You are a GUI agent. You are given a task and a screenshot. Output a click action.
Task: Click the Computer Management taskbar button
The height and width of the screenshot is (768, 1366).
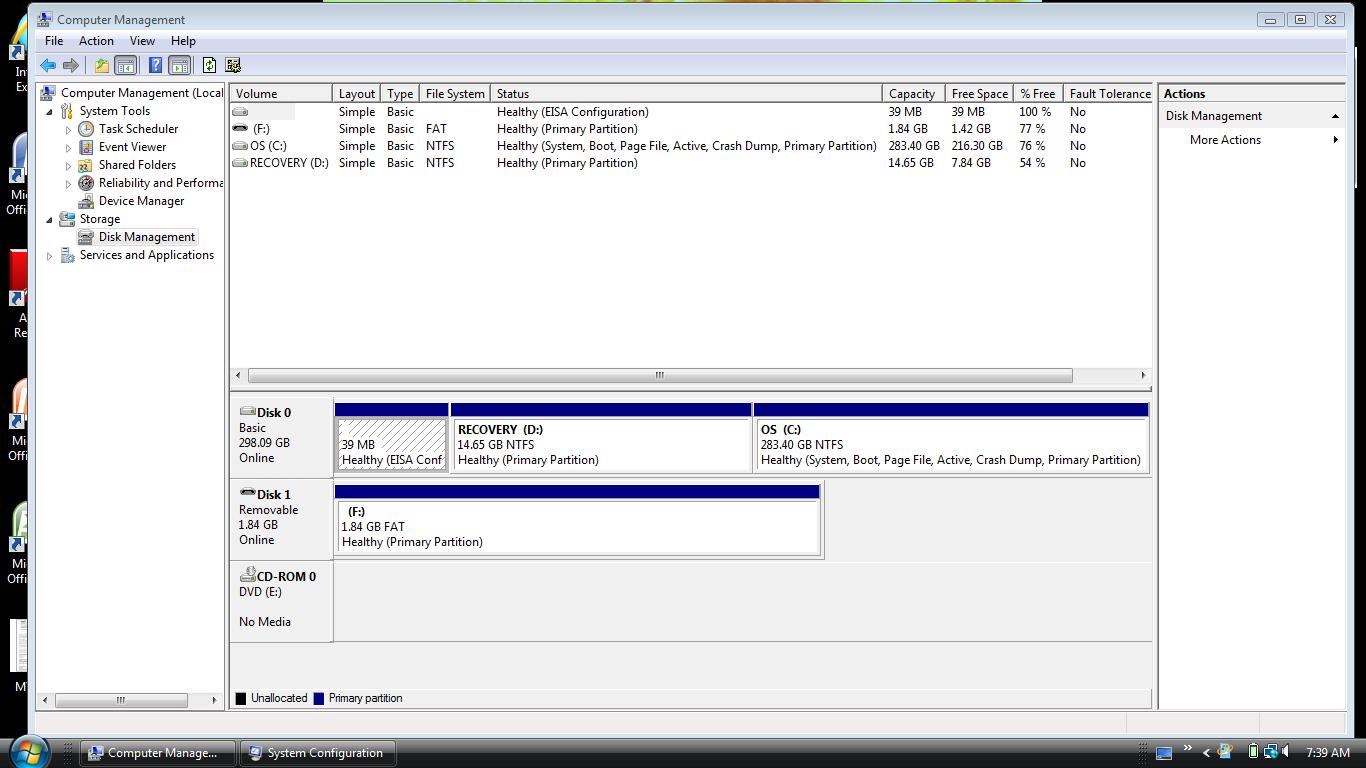(158, 753)
